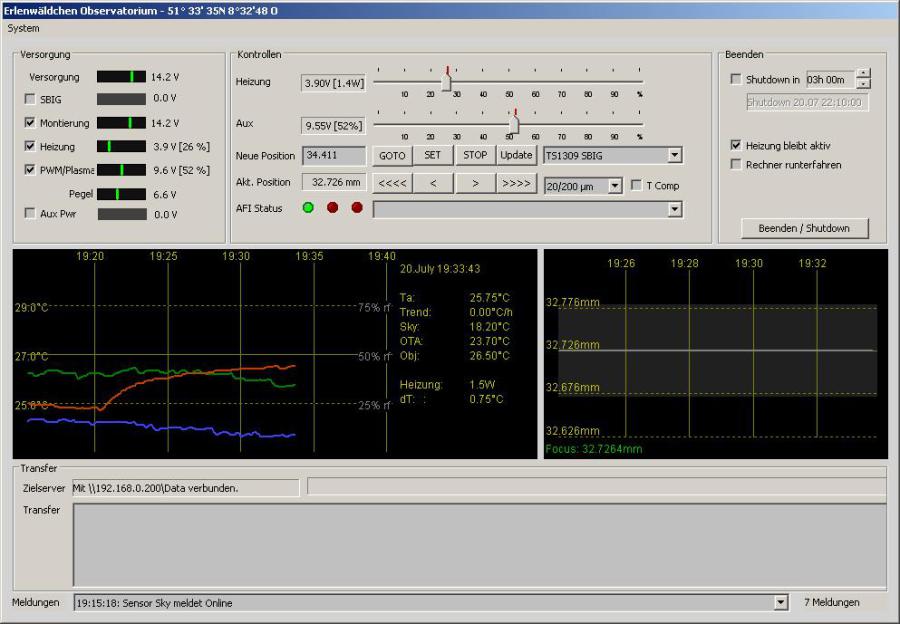The image size is (900, 624).
Task: Toggle the Heizung bleibt aktiv checkbox
Action: pyautogui.click(x=737, y=145)
